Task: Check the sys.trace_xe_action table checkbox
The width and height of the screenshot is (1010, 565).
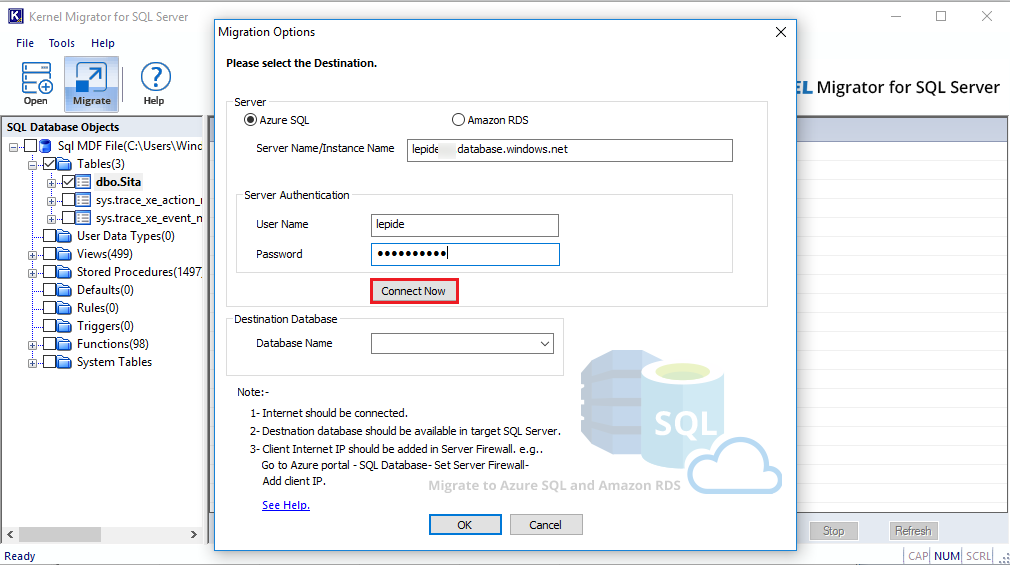Action: pos(68,200)
